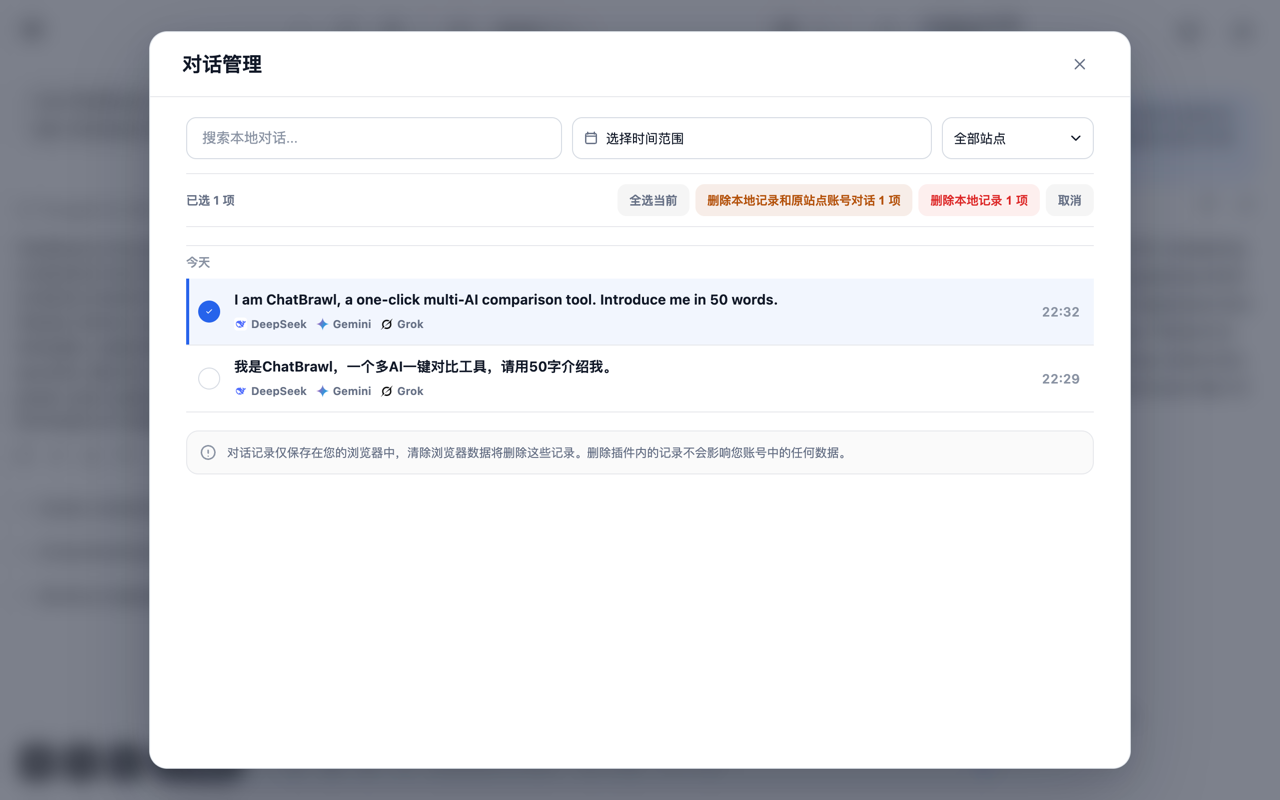Viewport: 1280px width, 800px height.
Task: Open the 我是ChatBrawl conversation title
Action: [x=424, y=367]
